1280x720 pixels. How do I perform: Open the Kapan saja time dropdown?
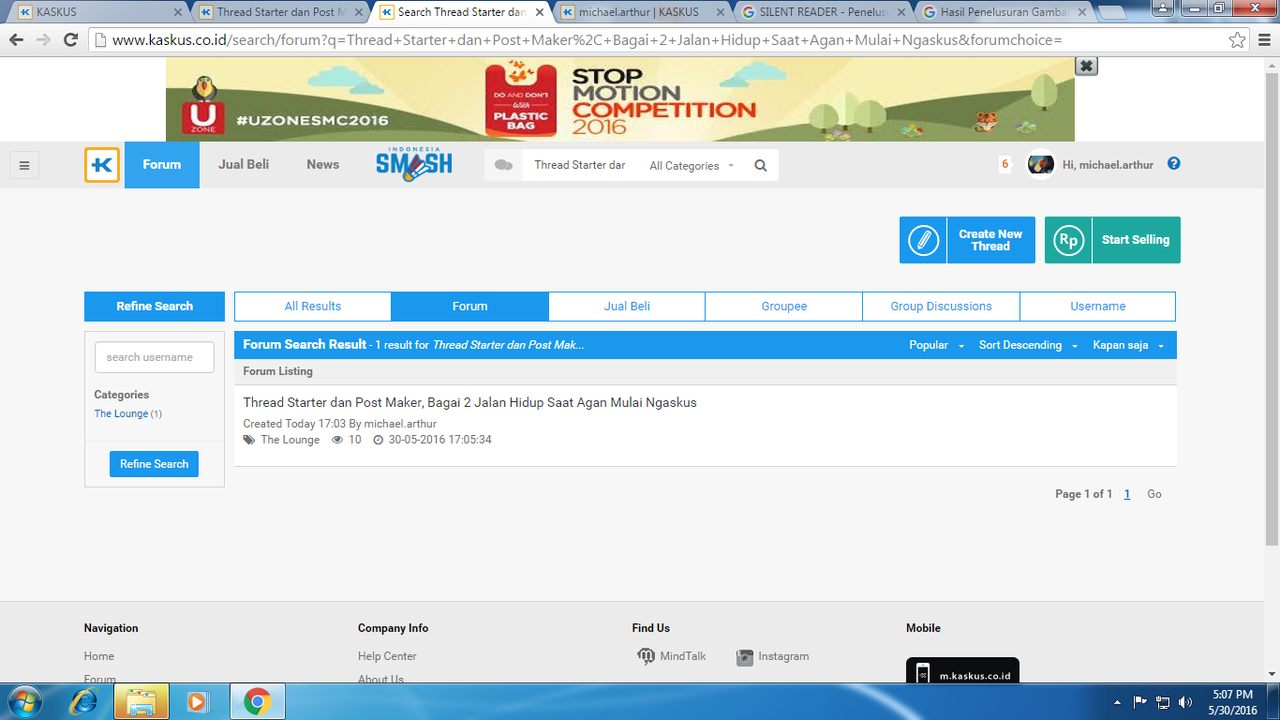tap(1128, 345)
